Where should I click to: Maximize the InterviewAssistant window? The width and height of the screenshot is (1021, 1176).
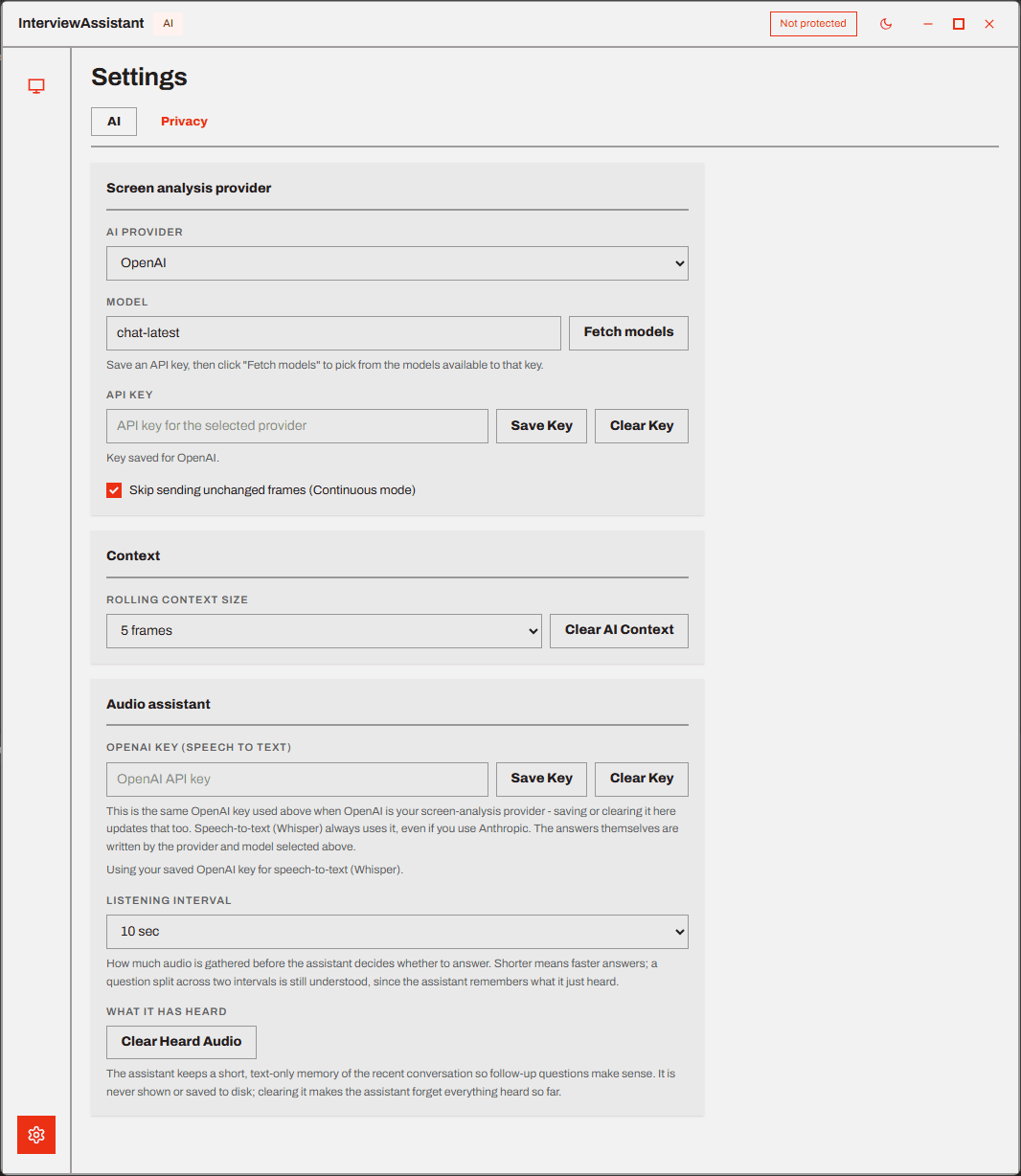click(959, 24)
